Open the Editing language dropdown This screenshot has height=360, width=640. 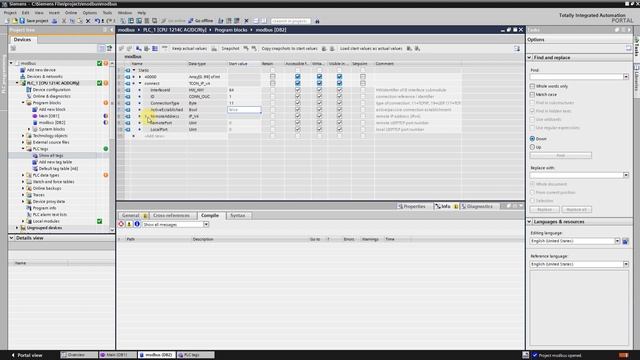[x=617, y=241]
